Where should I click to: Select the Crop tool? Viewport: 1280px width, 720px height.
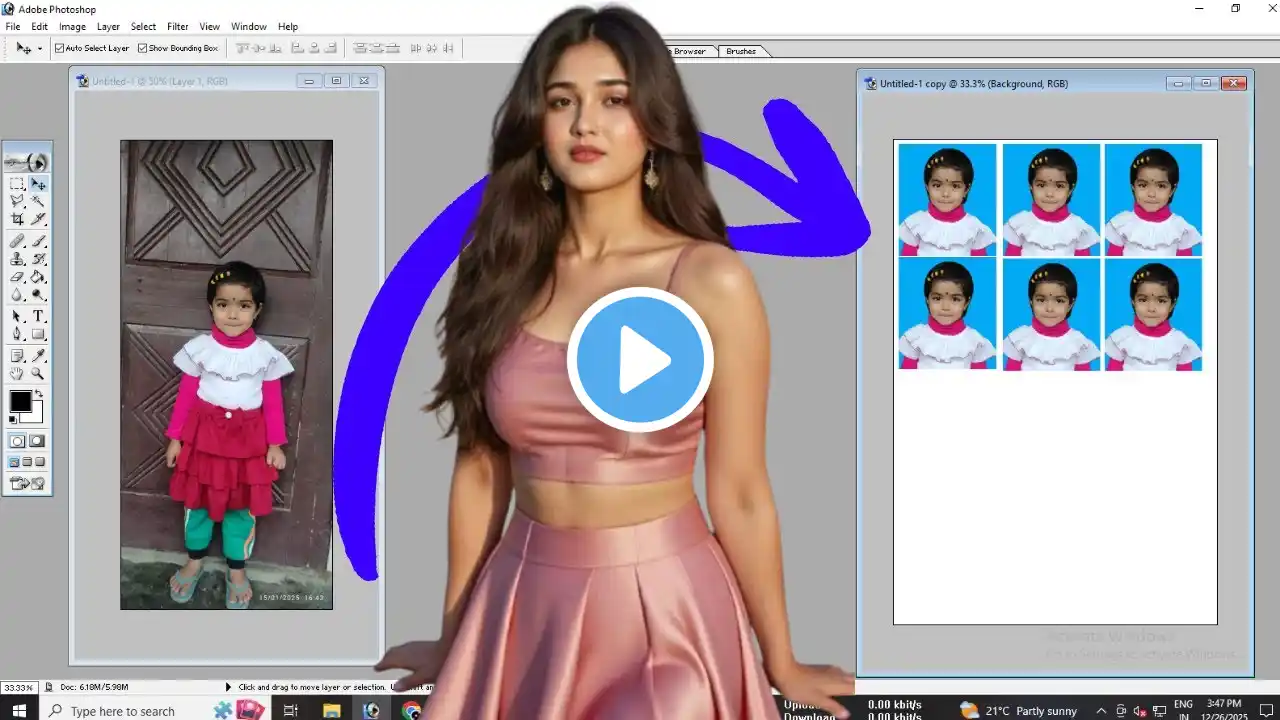(17, 219)
